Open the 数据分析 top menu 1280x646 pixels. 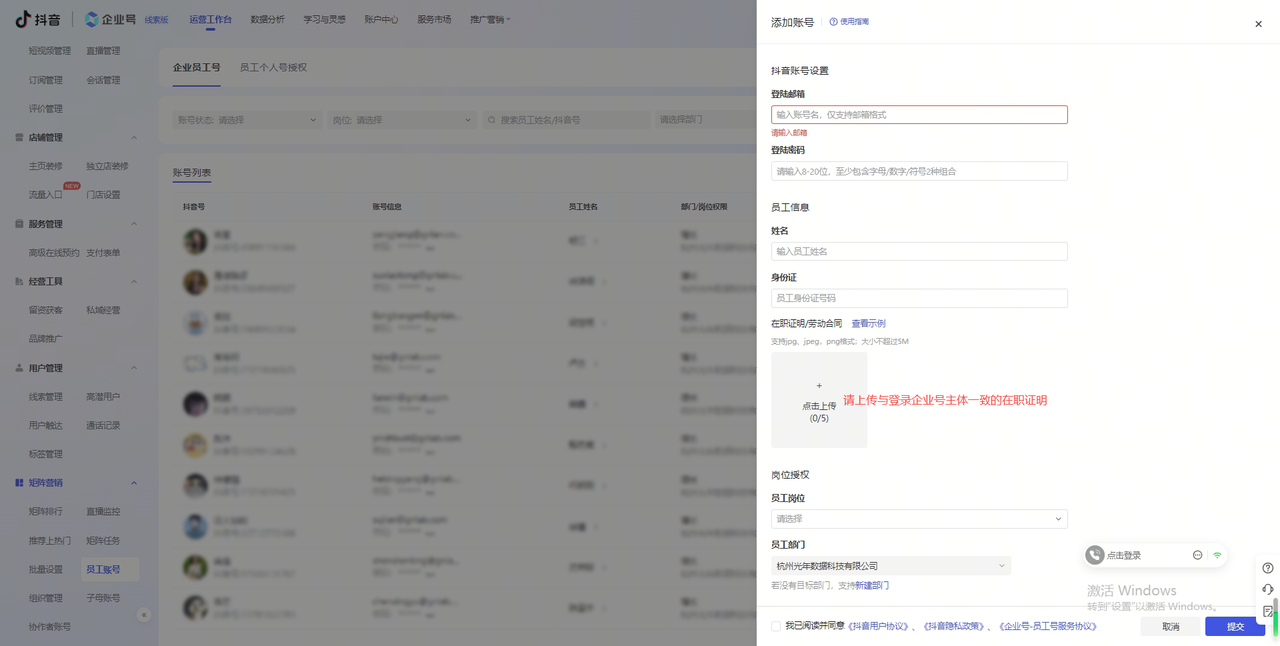coord(267,19)
